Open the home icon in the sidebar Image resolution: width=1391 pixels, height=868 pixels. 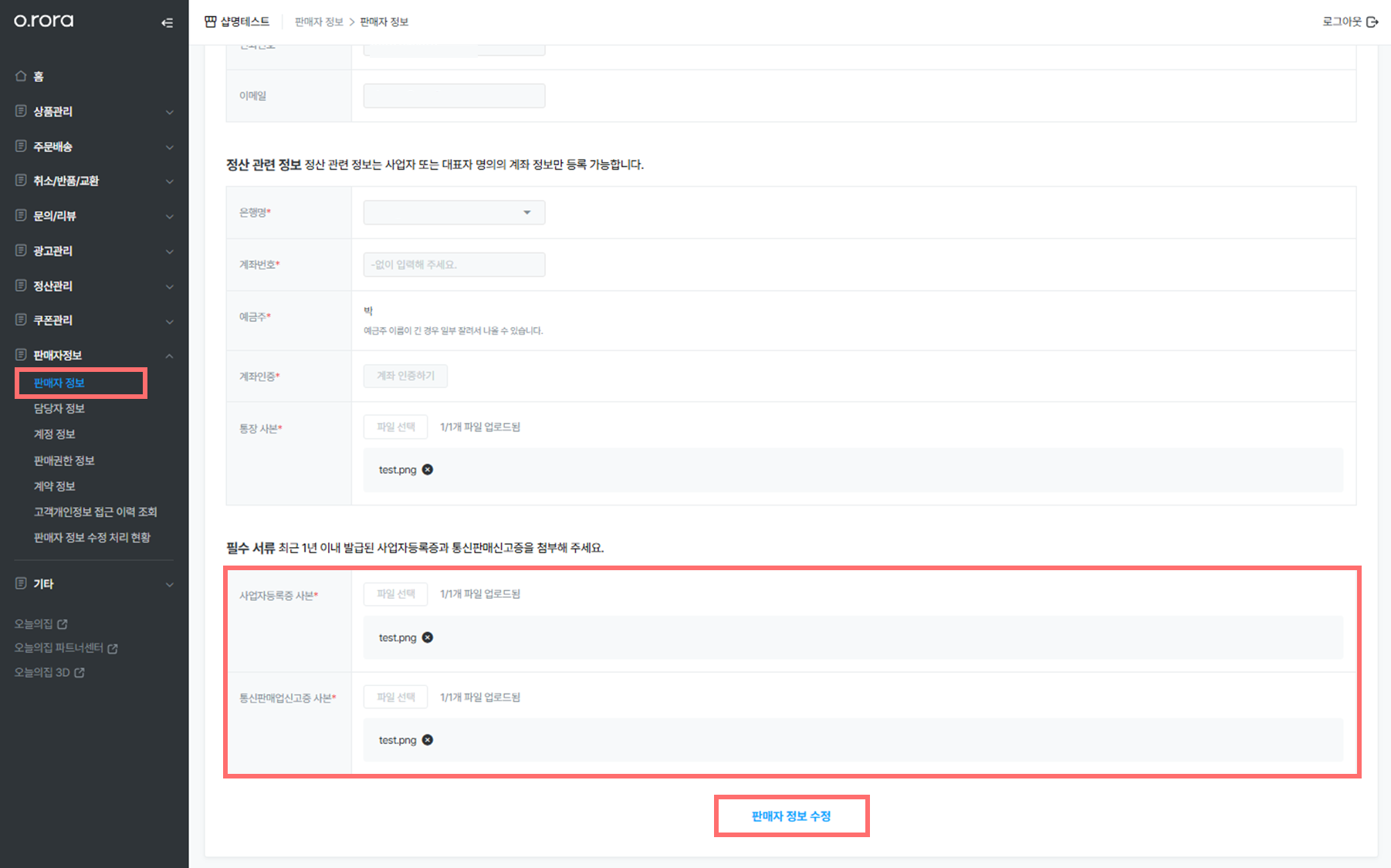[x=21, y=76]
